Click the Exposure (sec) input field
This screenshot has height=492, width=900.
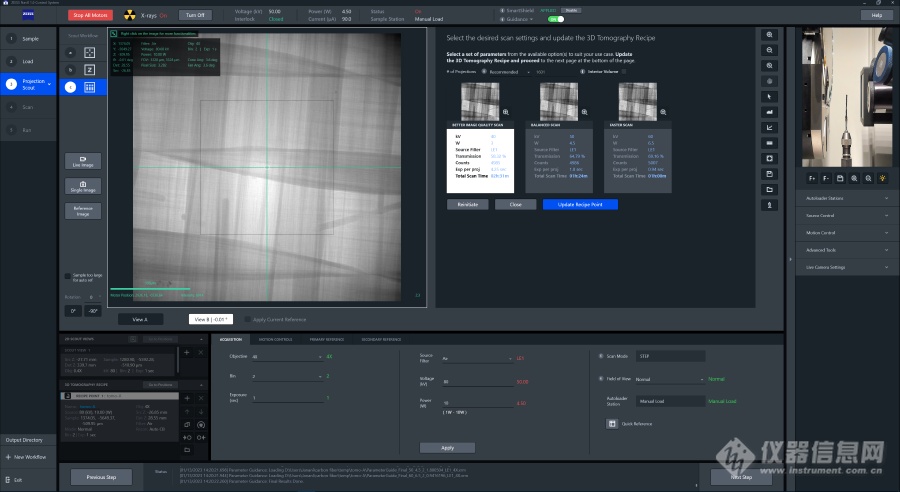[287, 398]
